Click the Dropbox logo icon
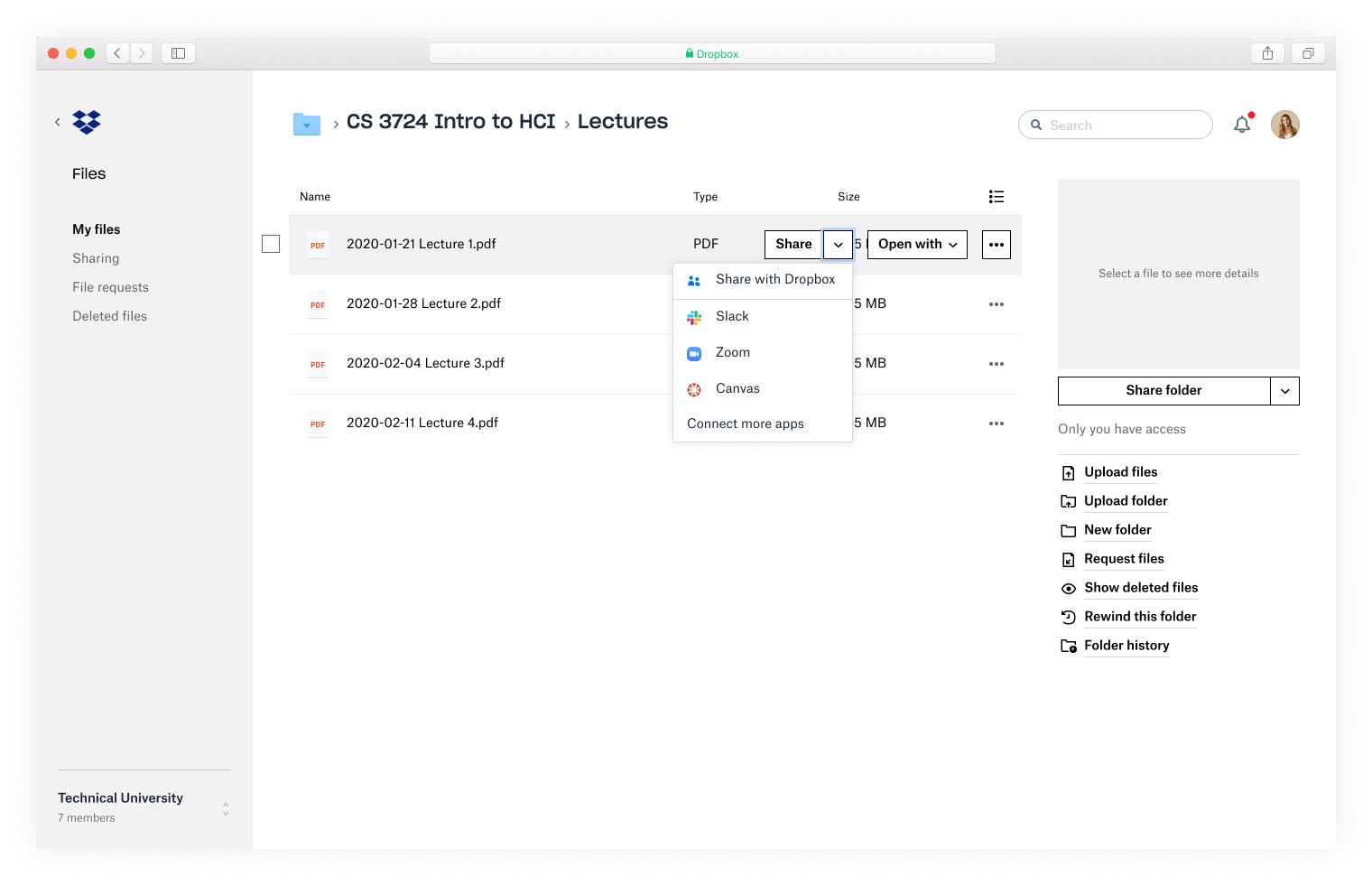The height and width of the screenshot is (885, 1372). click(x=87, y=122)
